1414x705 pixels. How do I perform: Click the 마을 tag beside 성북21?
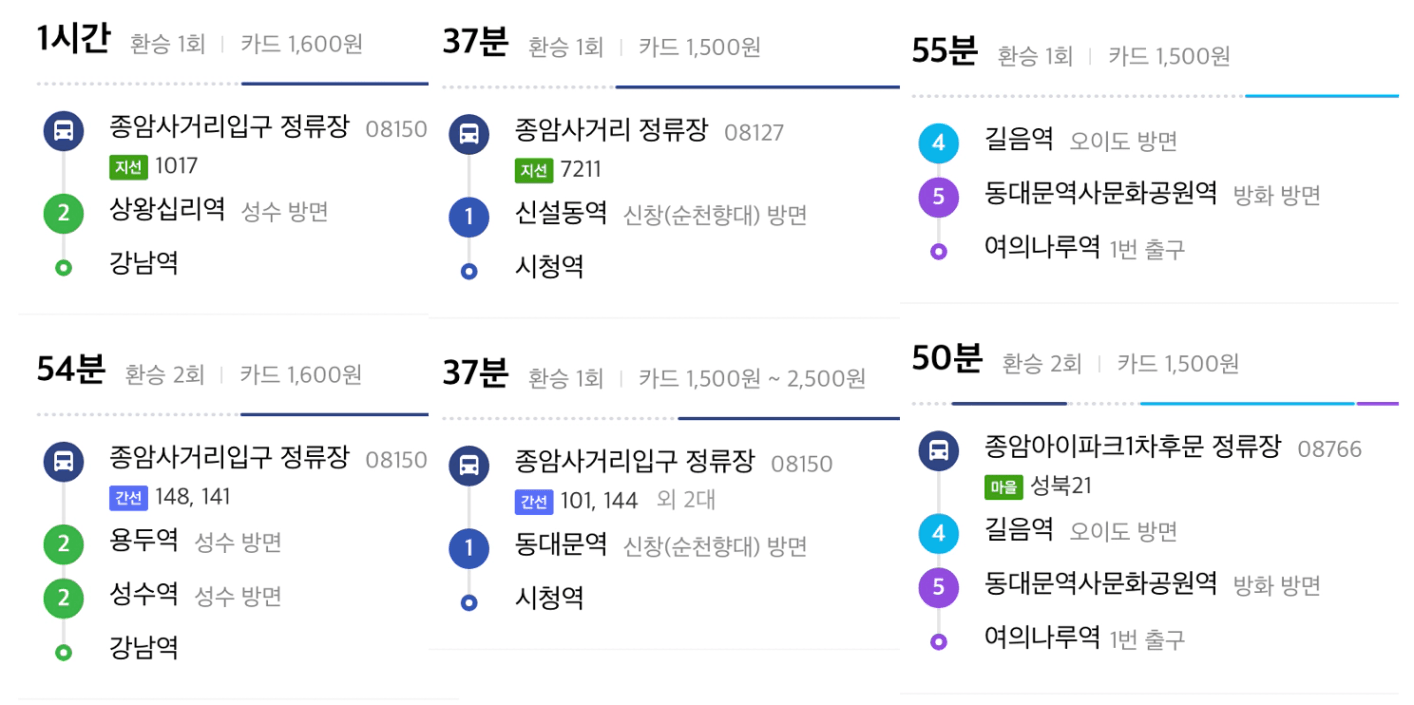[x=1003, y=487]
